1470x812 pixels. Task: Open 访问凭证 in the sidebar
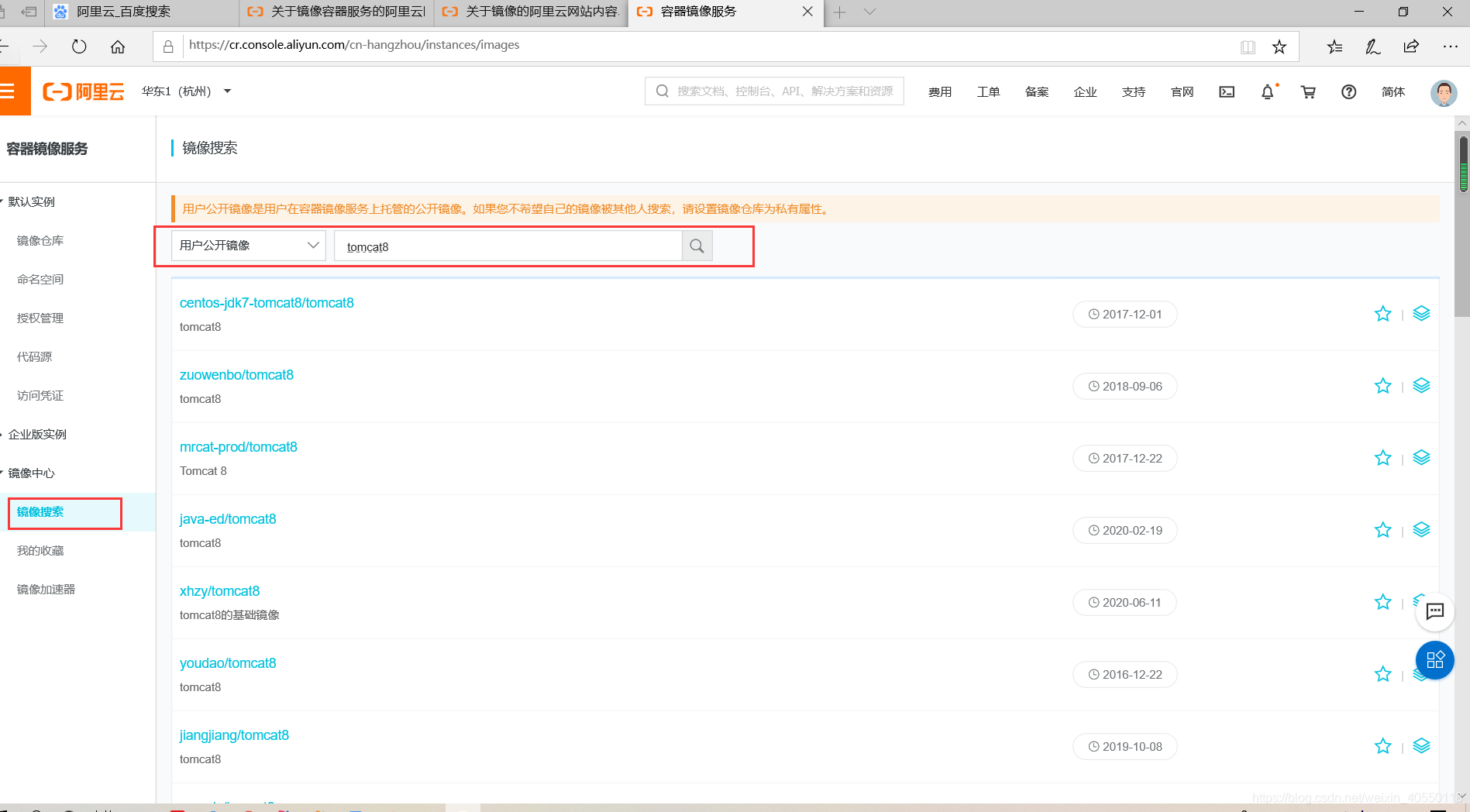pyautogui.click(x=40, y=395)
